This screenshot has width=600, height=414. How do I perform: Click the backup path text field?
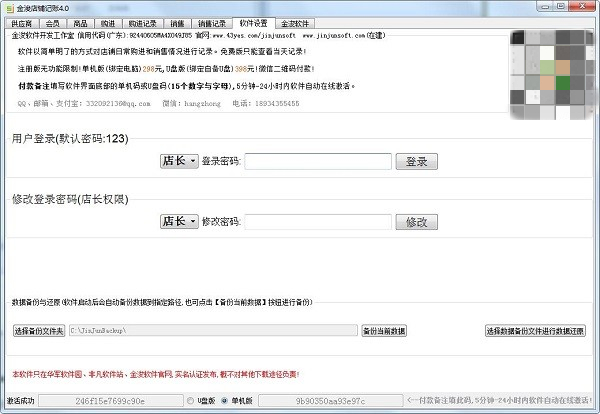(x=212, y=330)
